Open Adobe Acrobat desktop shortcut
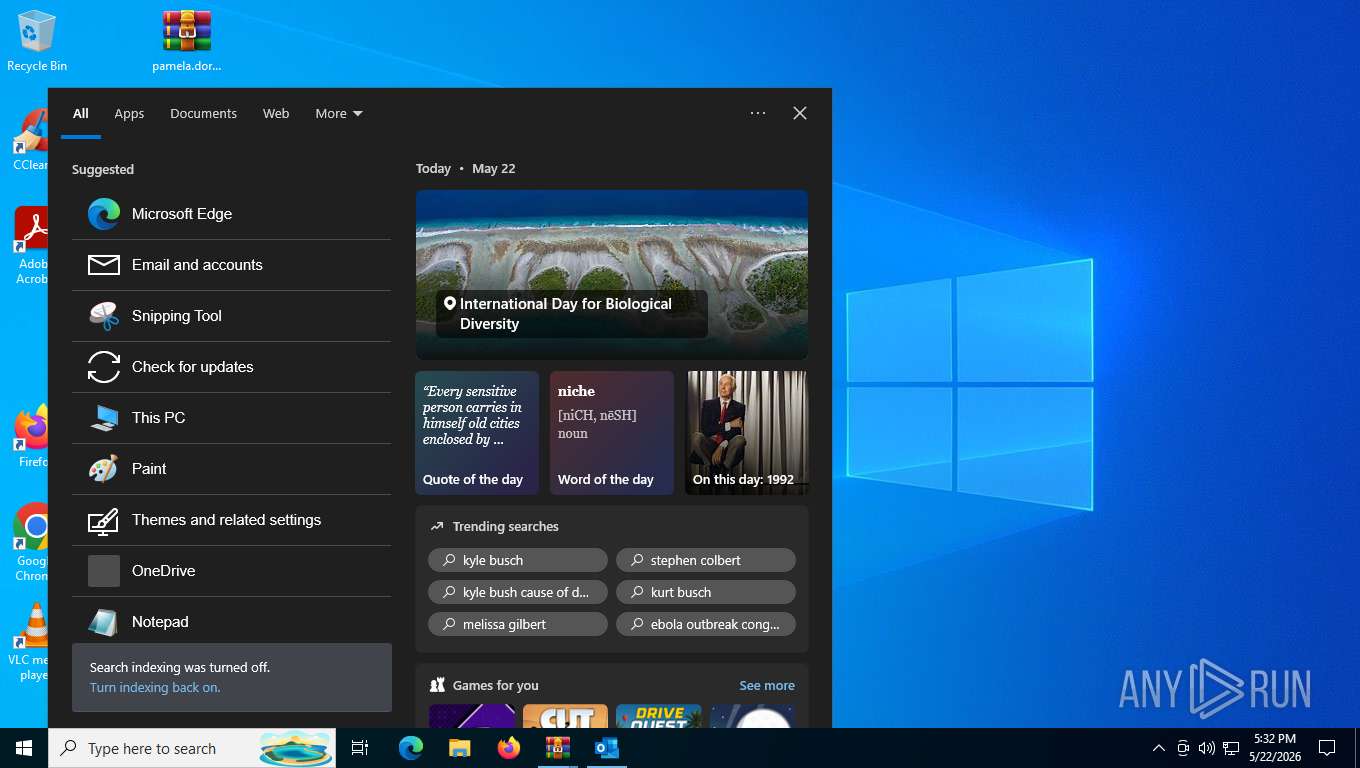 (x=30, y=245)
